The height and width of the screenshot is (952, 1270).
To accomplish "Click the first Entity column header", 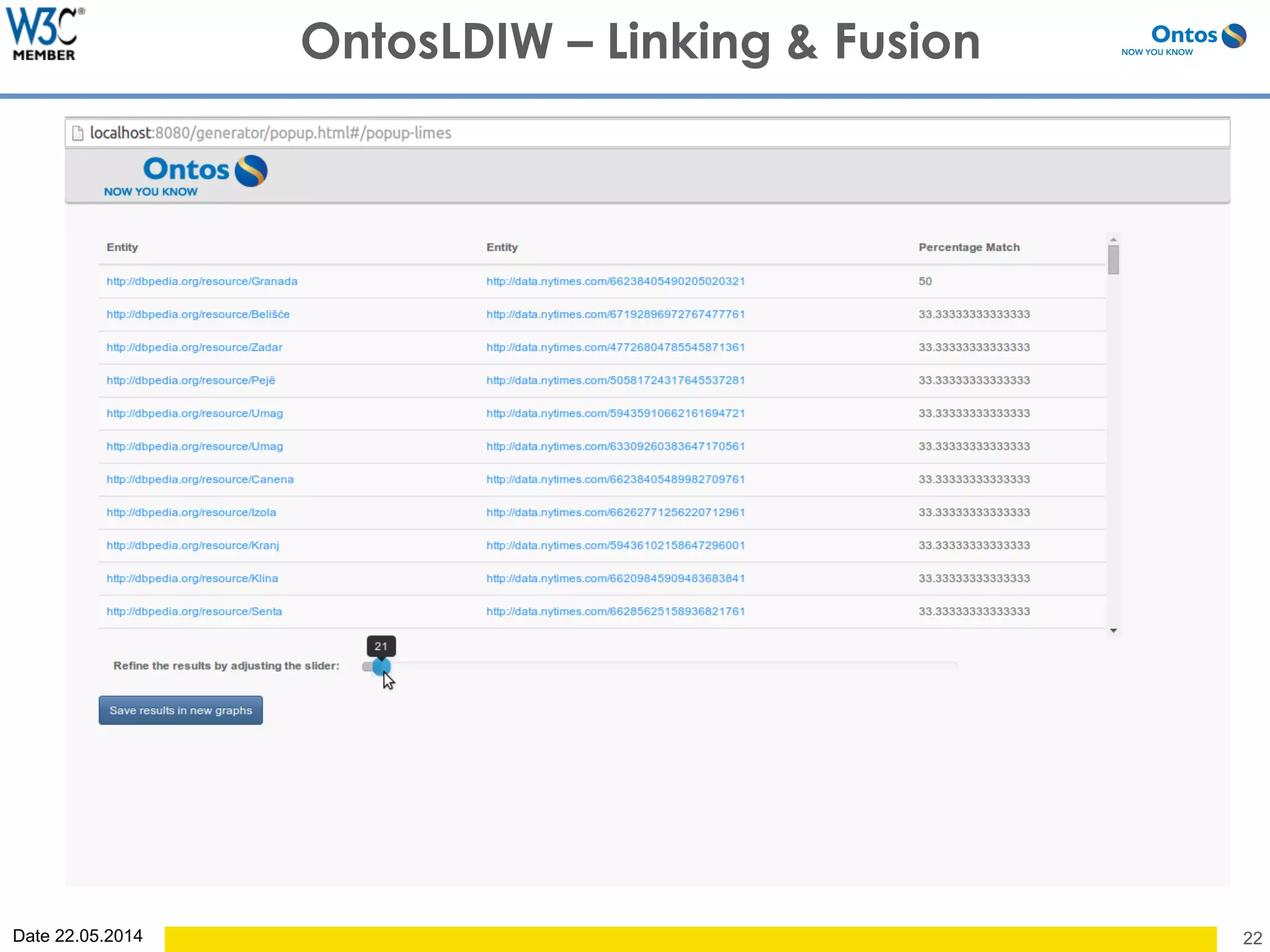I will [x=122, y=247].
